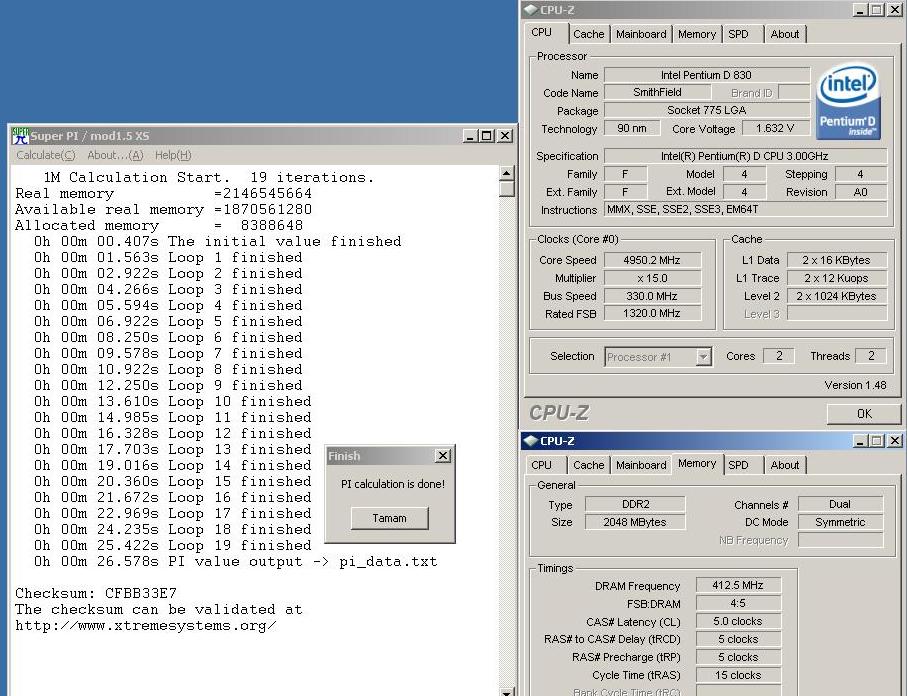Minimize the top CPU-Z window
The height and width of the screenshot is (696, 907).
point(860,10)
